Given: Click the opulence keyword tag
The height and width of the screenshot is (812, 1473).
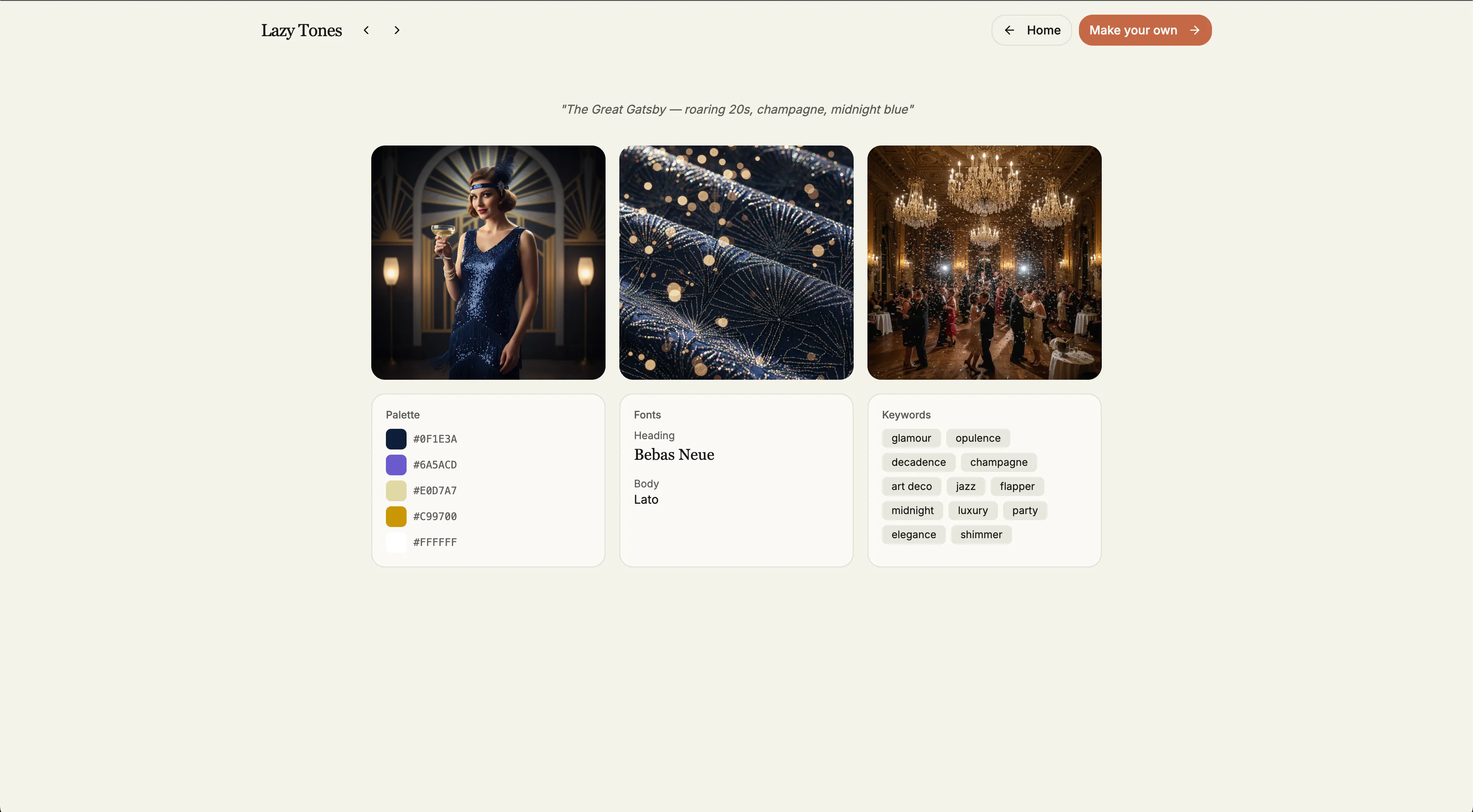Looking at the screenshot, I should 978,438.
